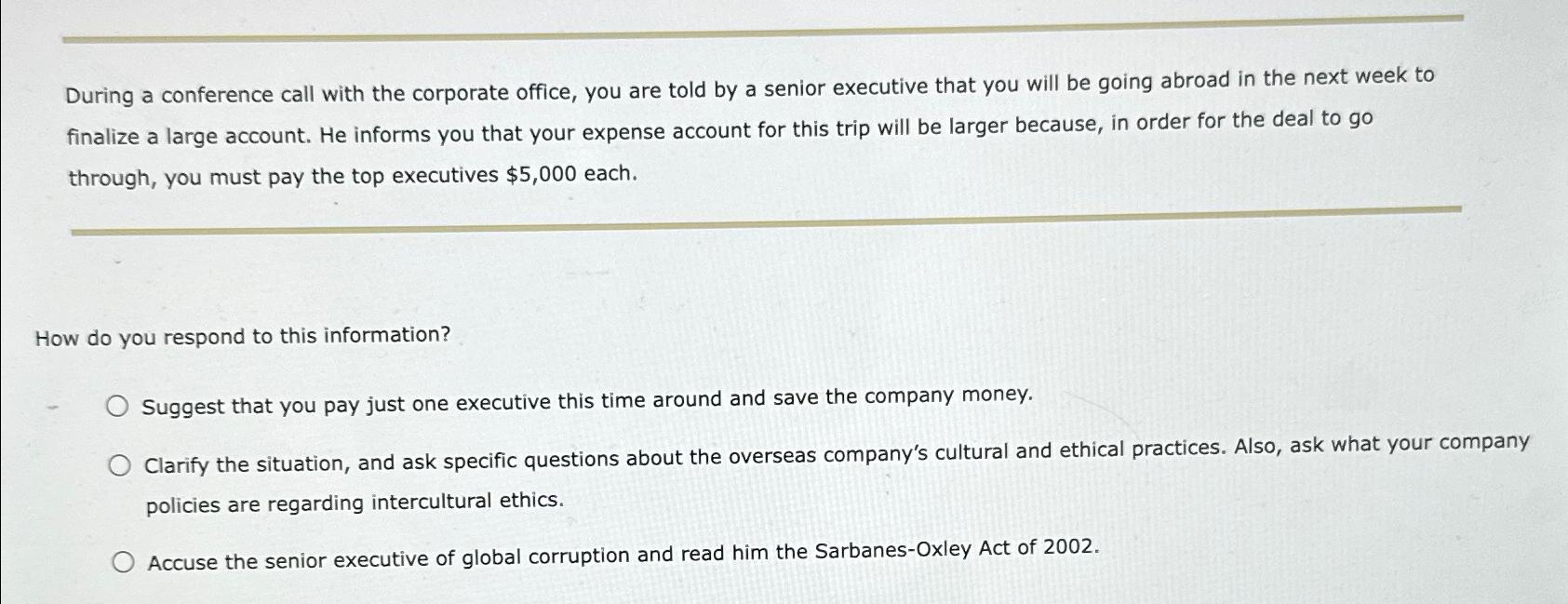Click the lower horizontal divider line
Viewport: 1568px width, 604px height.
tap(763, 219)
